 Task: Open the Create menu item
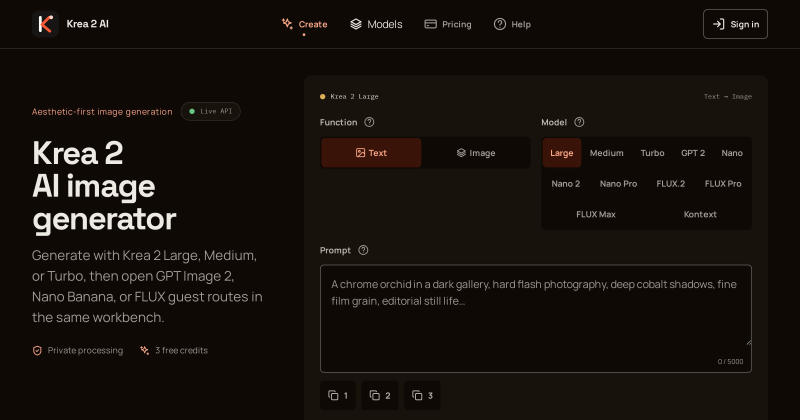click(305, 24)
